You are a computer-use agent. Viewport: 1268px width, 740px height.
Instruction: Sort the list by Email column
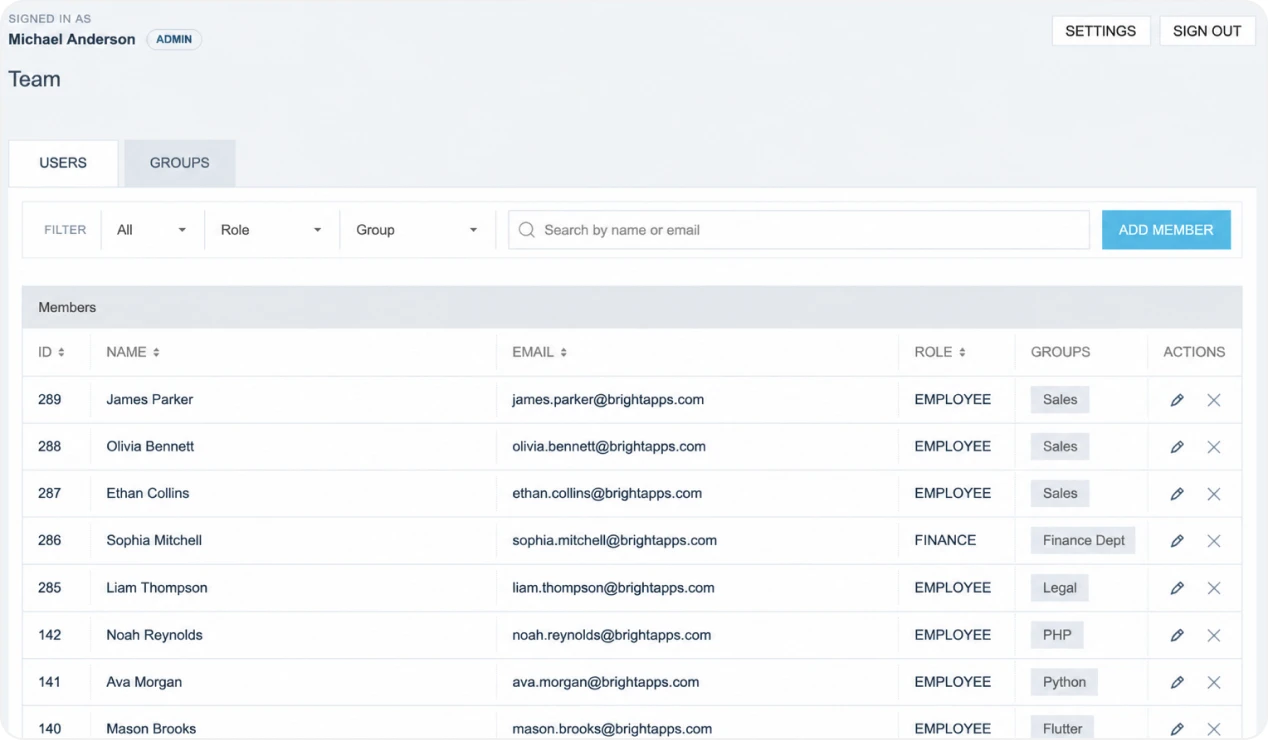[540, 352]
